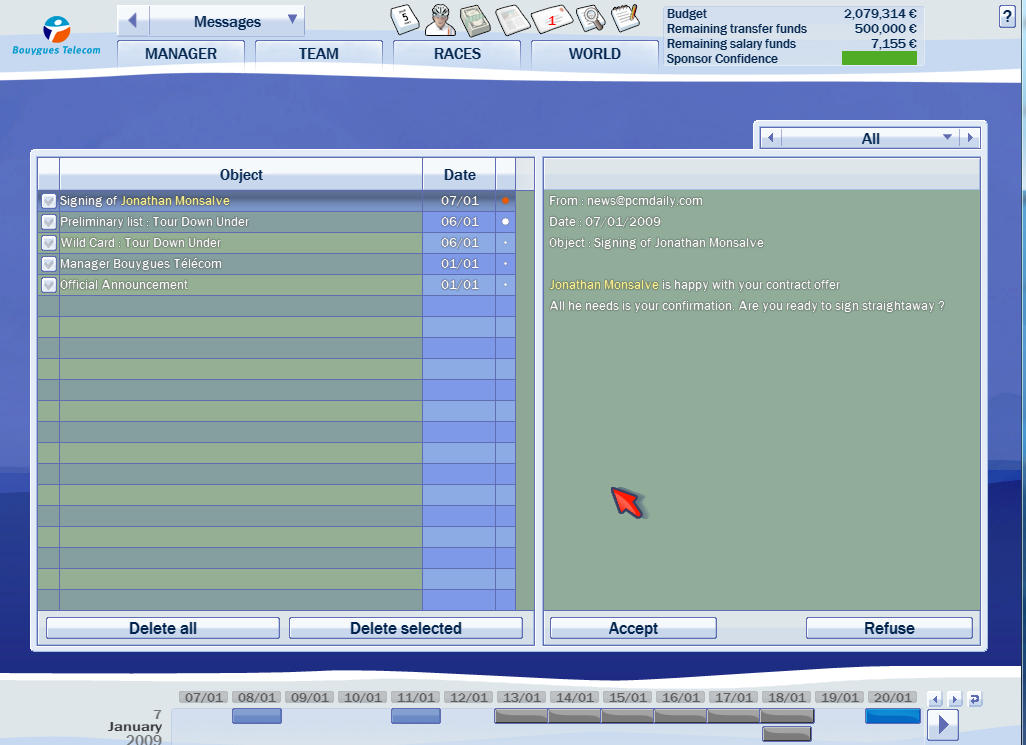Open the All message filter dropdown
Viewport: 1026px width, 745px height.
tap(947, 138)
